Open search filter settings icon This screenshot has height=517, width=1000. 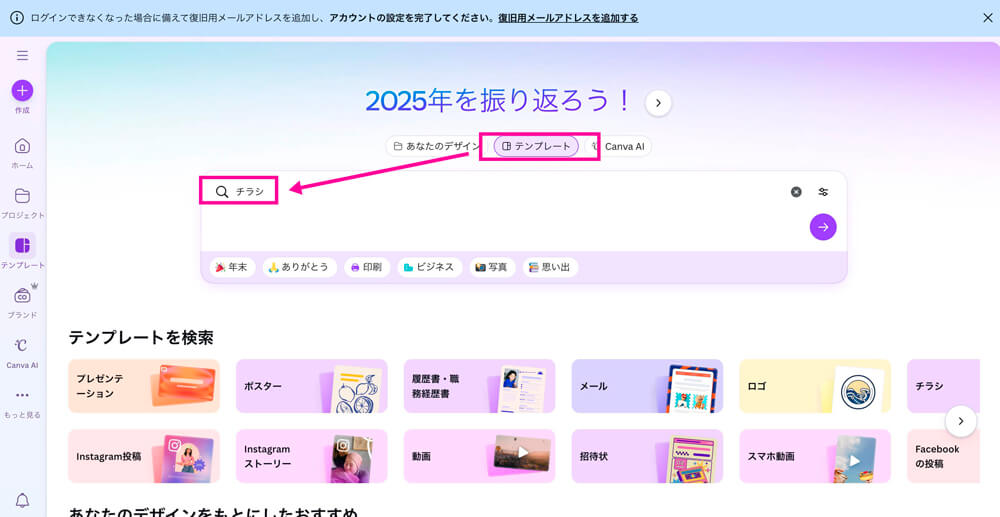click(x=823, y=192)
